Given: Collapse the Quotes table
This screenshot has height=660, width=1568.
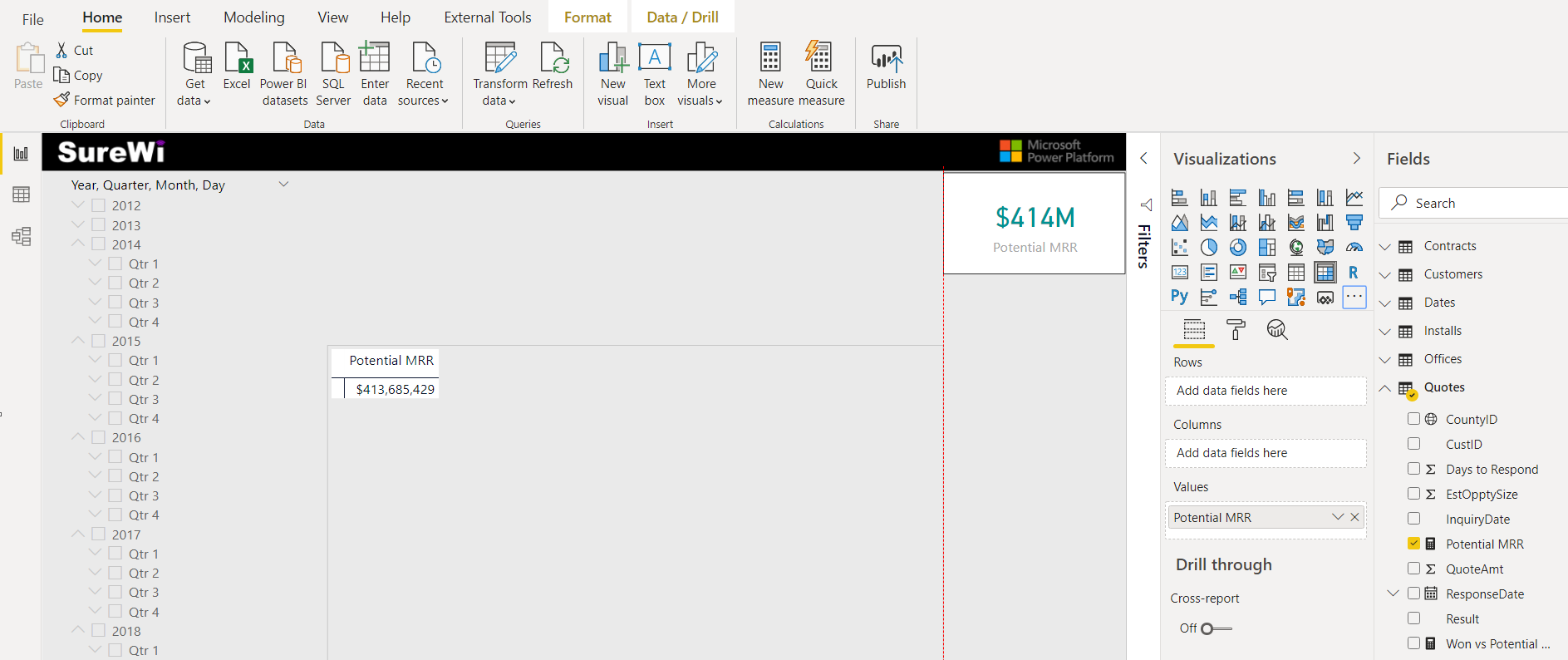Looking at the screenshot, I should (1385, 387).
